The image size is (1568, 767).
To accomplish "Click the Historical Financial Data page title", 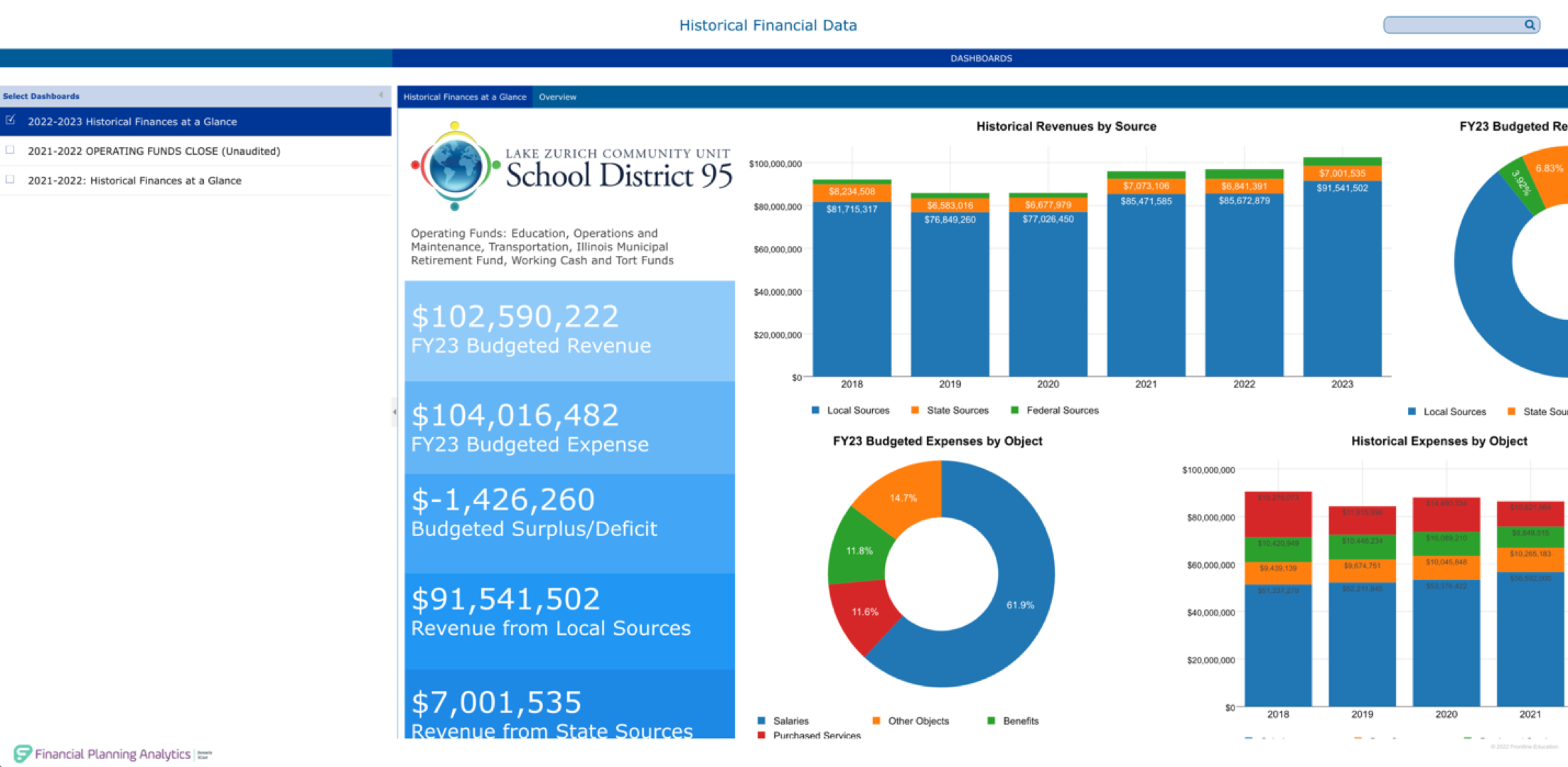I will tap(768, 26).
